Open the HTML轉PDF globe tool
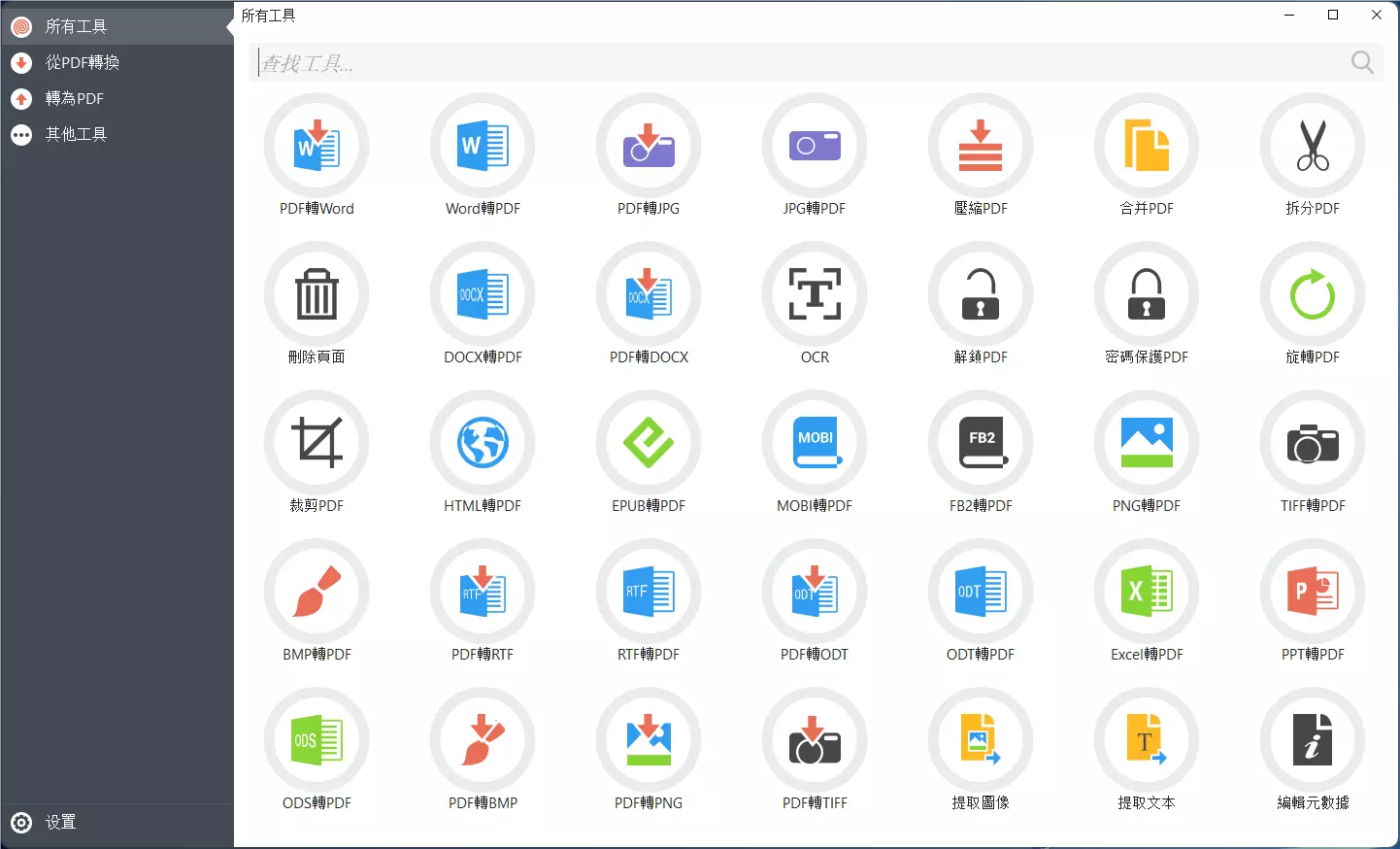The image size is (1400, 849). [483, 443]
